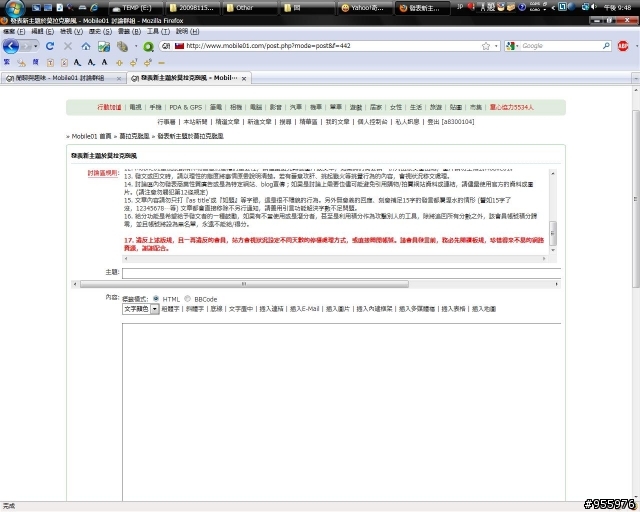Click the PDA & GPS category link
The height and width of the screenshot is (512, 640).
click(186, 107)
